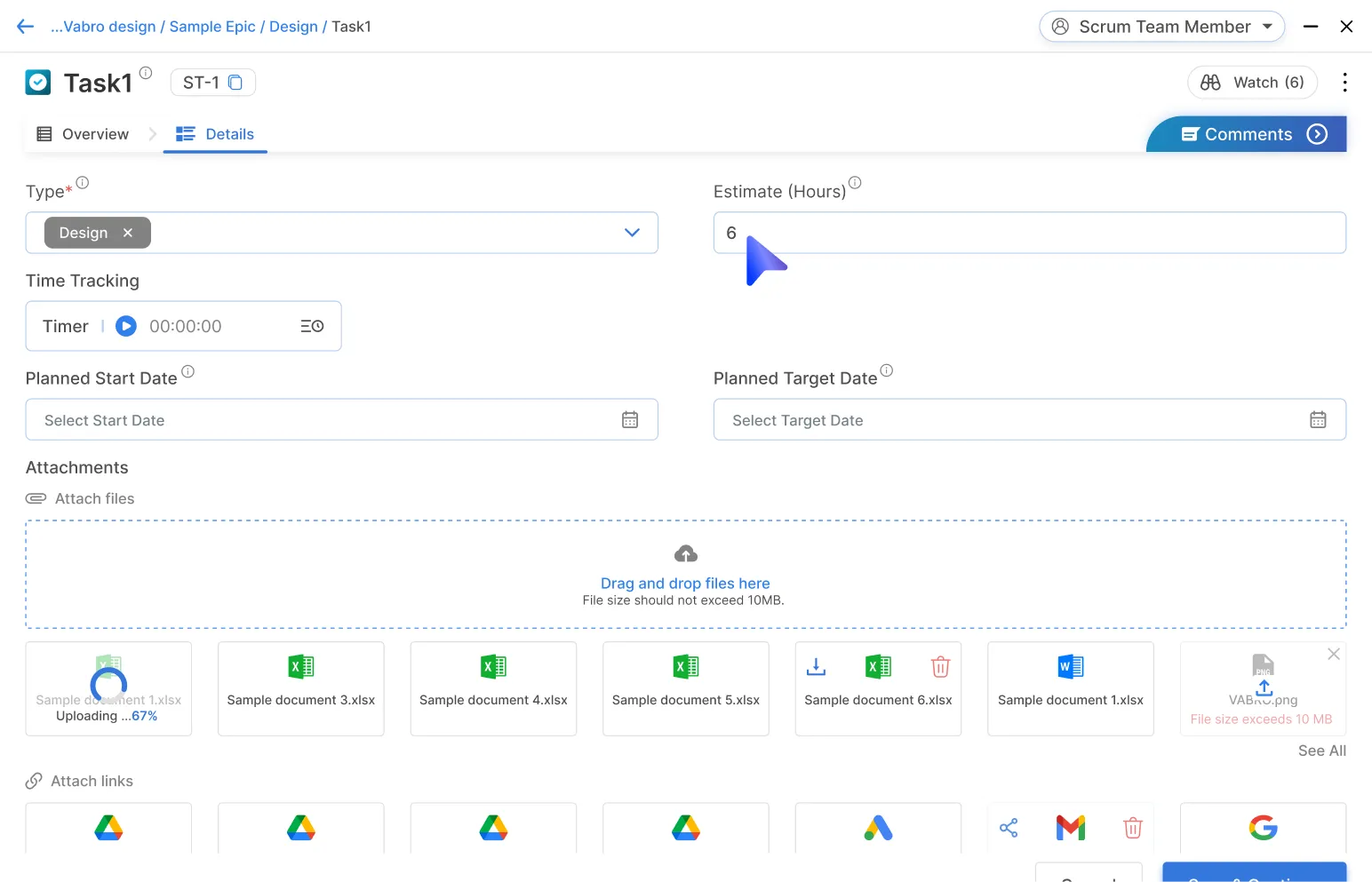Dismiss the failed VABRO.png upload
Image resolution: width=1372 pixels, height=882 pixels.
tap(1333, 654)
